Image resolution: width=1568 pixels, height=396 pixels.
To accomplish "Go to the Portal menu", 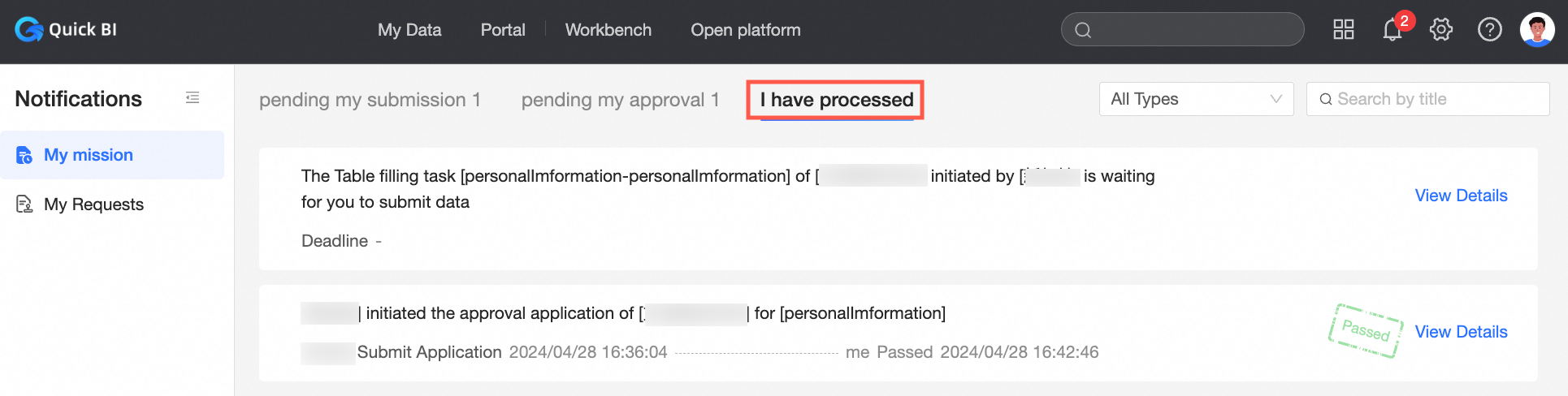I will tap(503, 30).
